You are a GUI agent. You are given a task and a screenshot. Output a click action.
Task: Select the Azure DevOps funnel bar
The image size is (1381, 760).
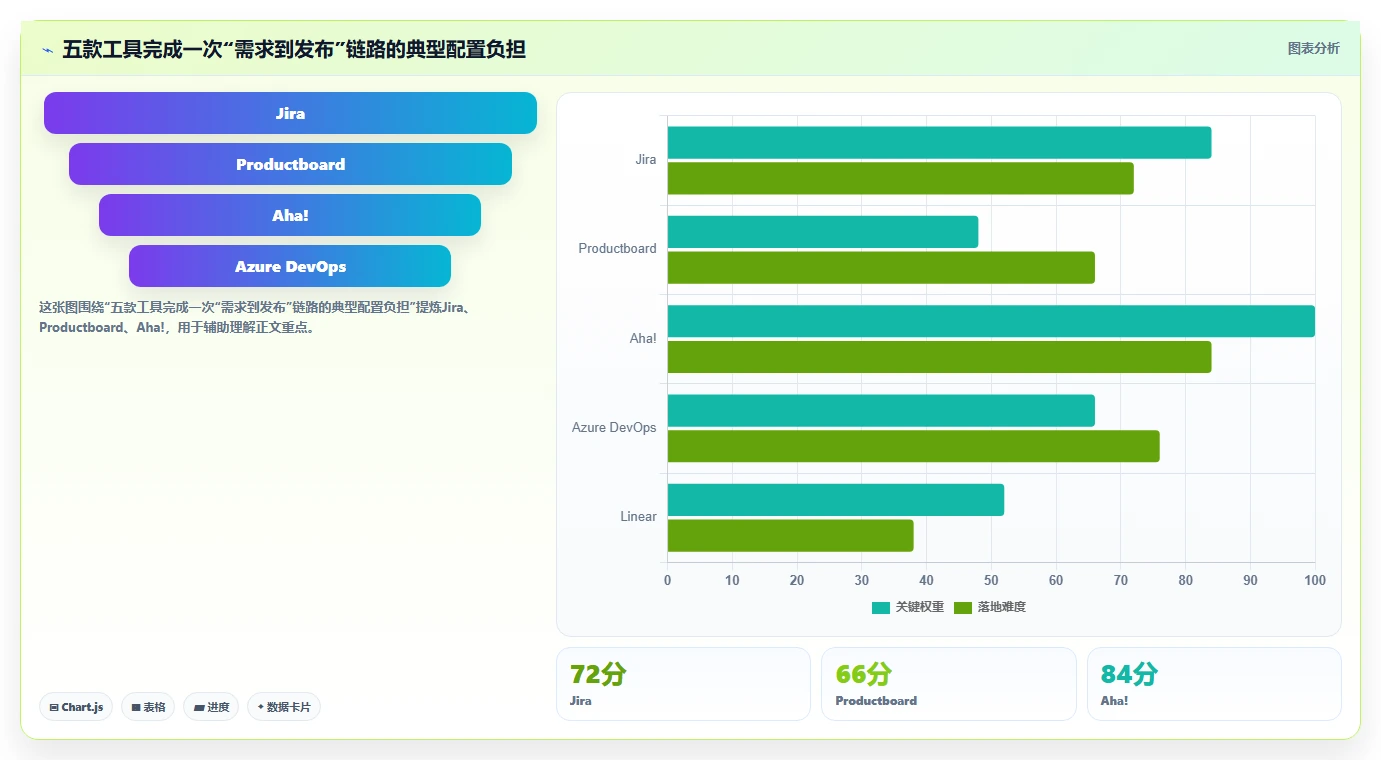[290, 266]
